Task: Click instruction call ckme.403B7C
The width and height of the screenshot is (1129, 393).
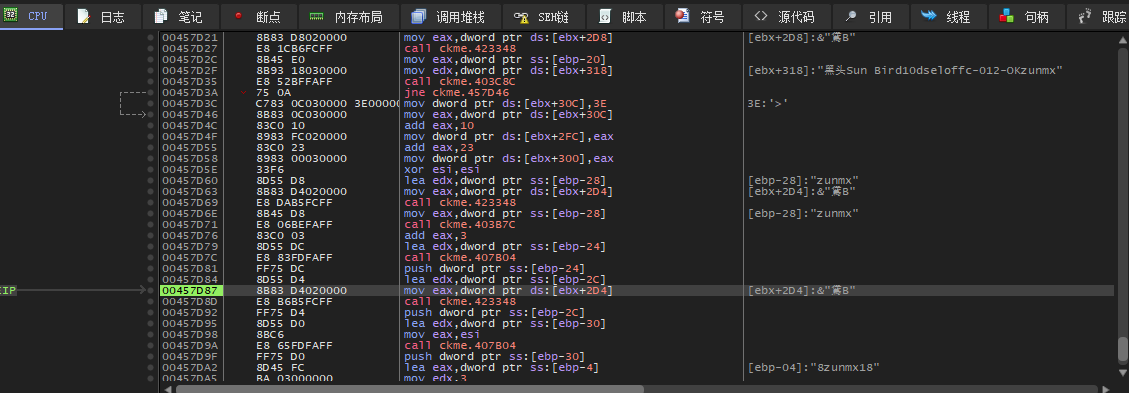Action: pos(460,224)
